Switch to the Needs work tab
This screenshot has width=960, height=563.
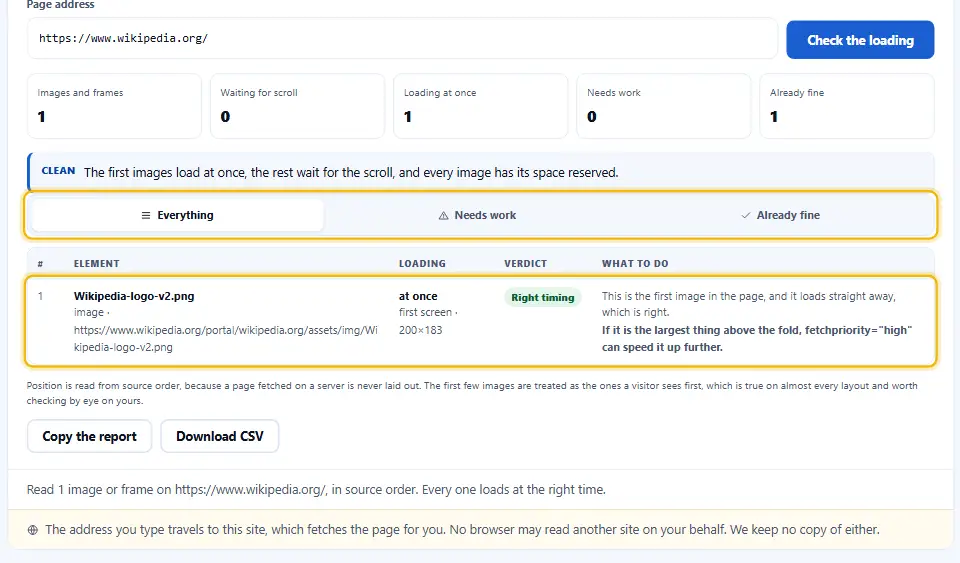[x=478, y=215]
